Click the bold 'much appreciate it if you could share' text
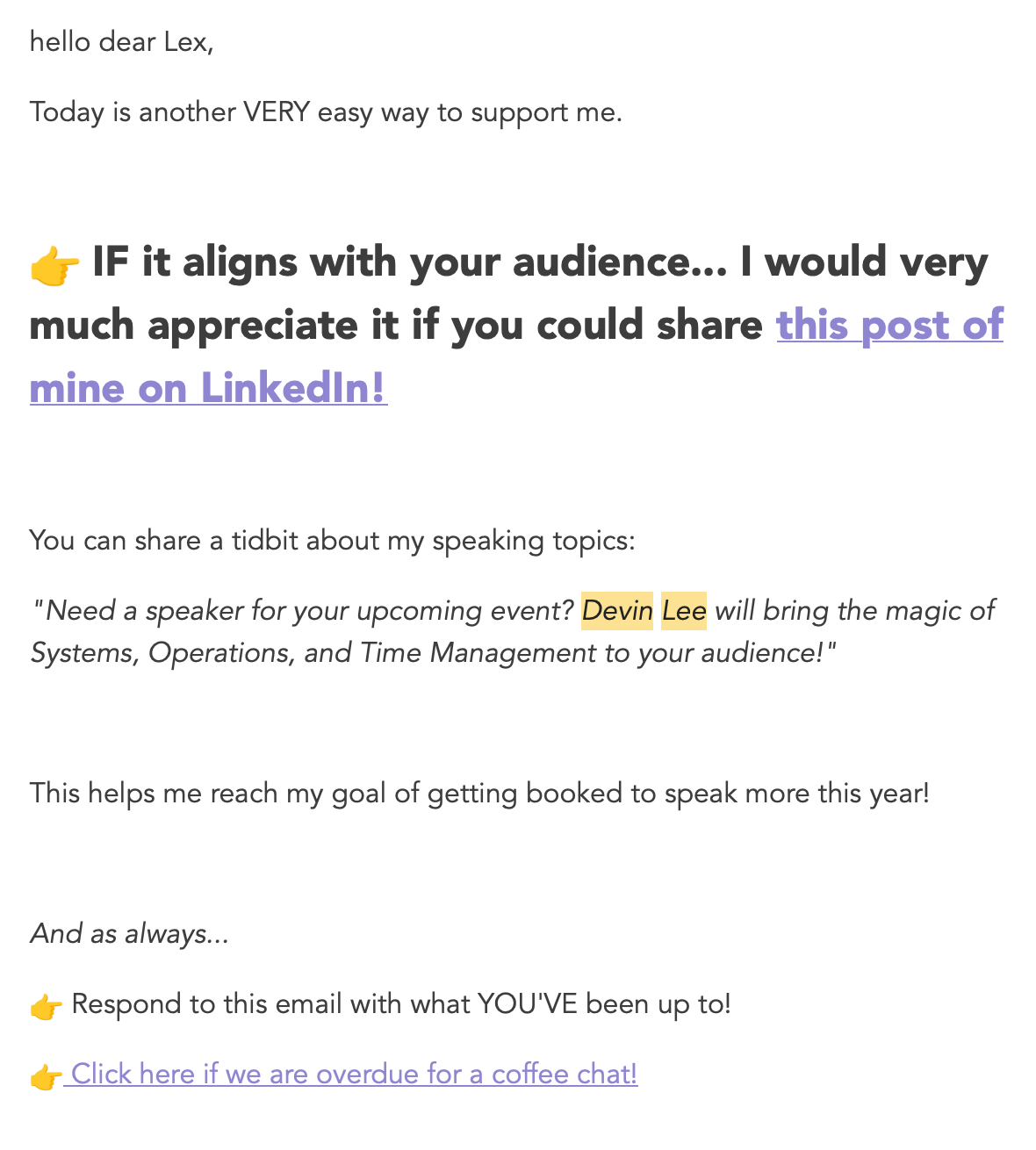 pyautogui.click(x=396, y=326)
